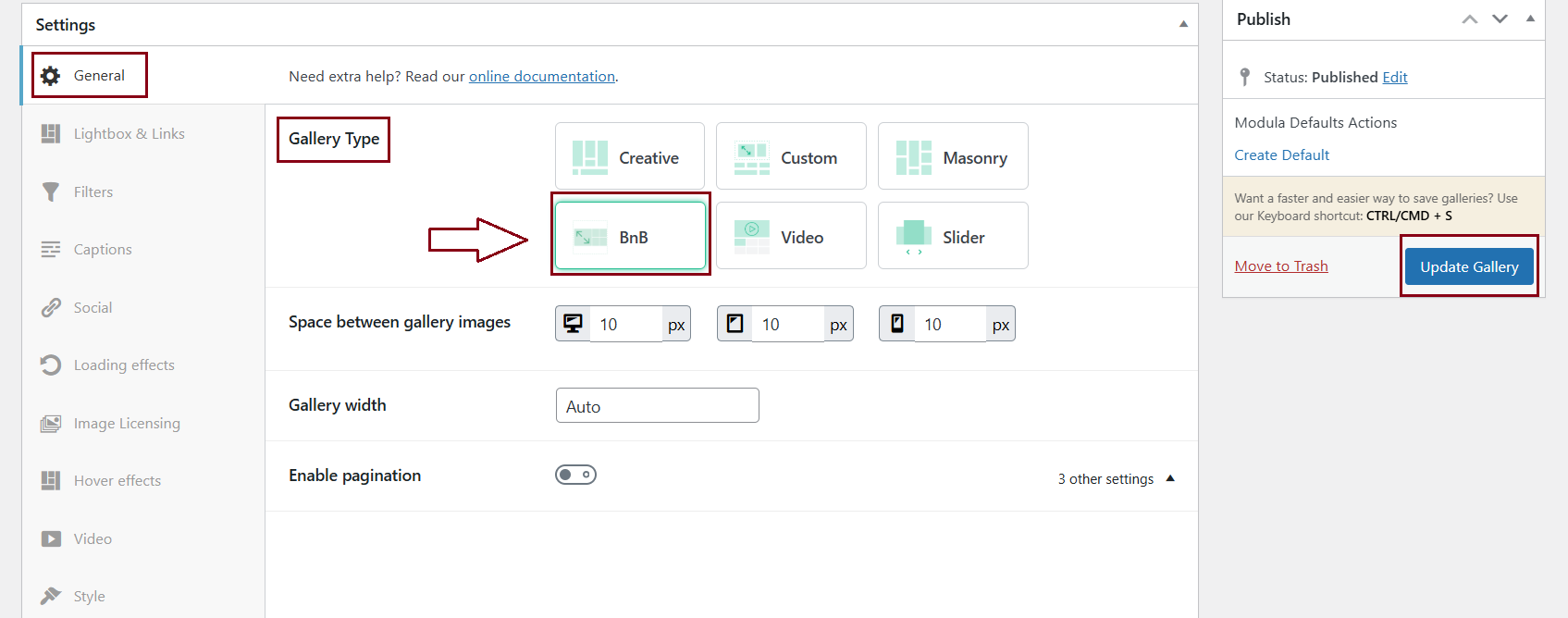Switch to the Hover effects tab
The image size is (1568, 618).
117,481
